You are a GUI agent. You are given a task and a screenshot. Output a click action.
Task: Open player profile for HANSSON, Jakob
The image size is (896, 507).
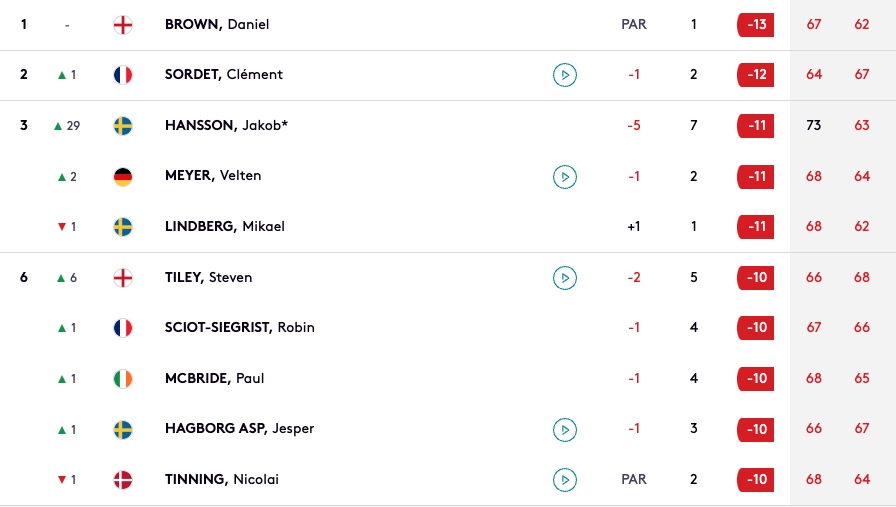click(x=226, y=125)
